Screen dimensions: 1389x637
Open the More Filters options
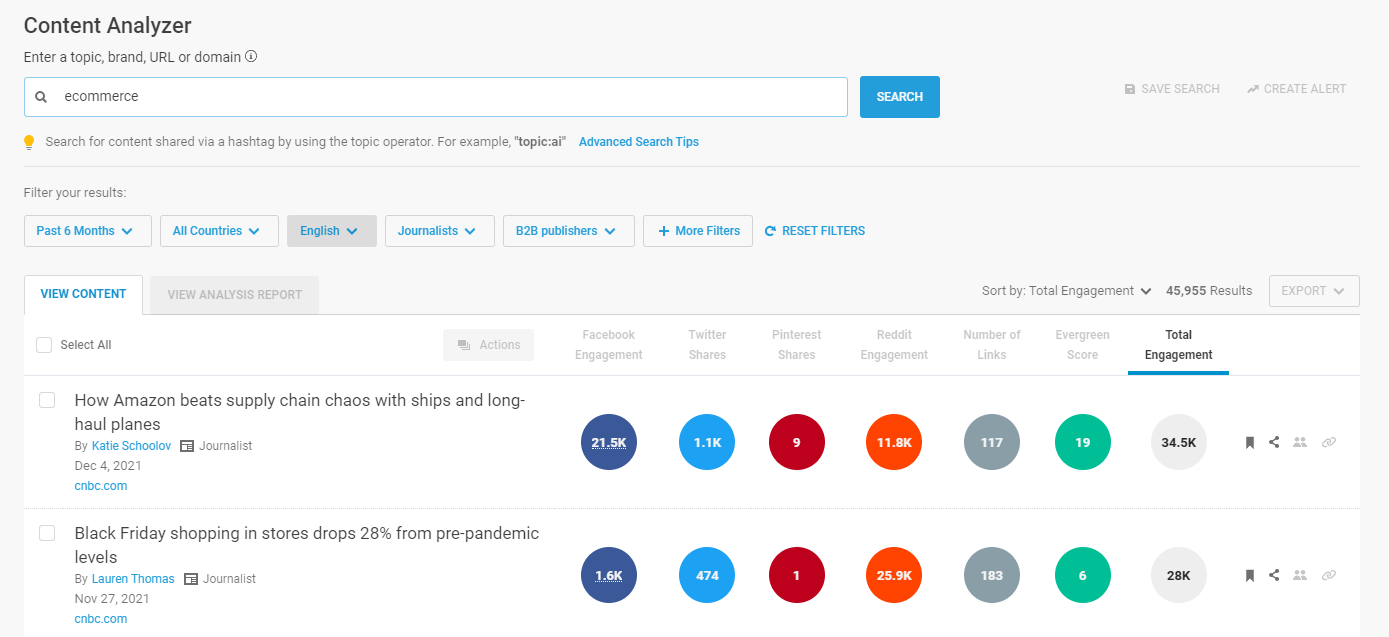point(698,231)
